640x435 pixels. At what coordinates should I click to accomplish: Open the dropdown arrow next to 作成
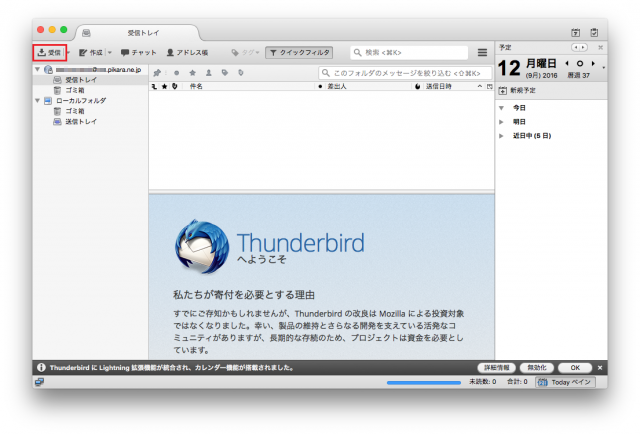point(109,53)
